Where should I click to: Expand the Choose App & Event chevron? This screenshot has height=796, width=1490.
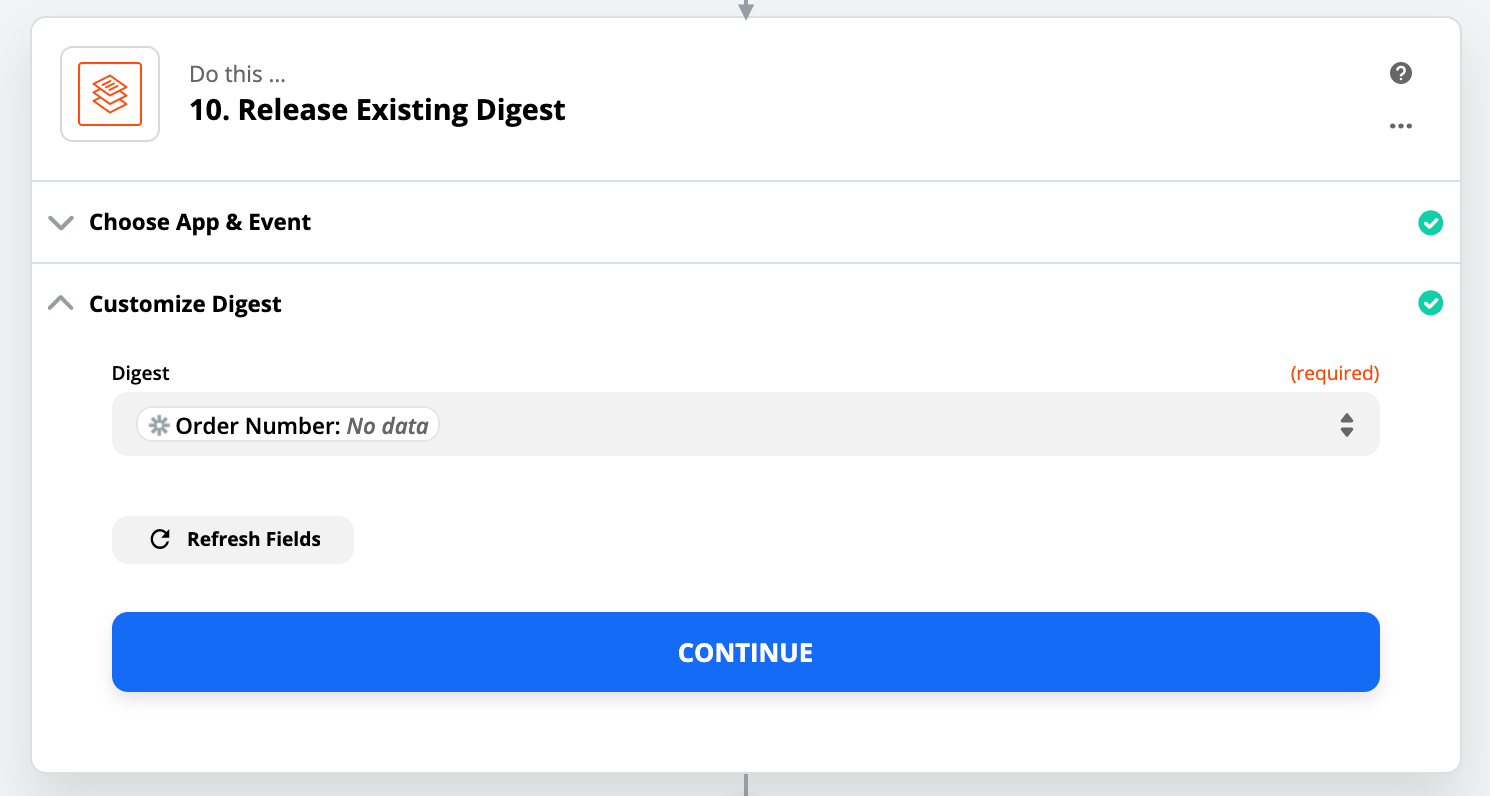[61, 222]
